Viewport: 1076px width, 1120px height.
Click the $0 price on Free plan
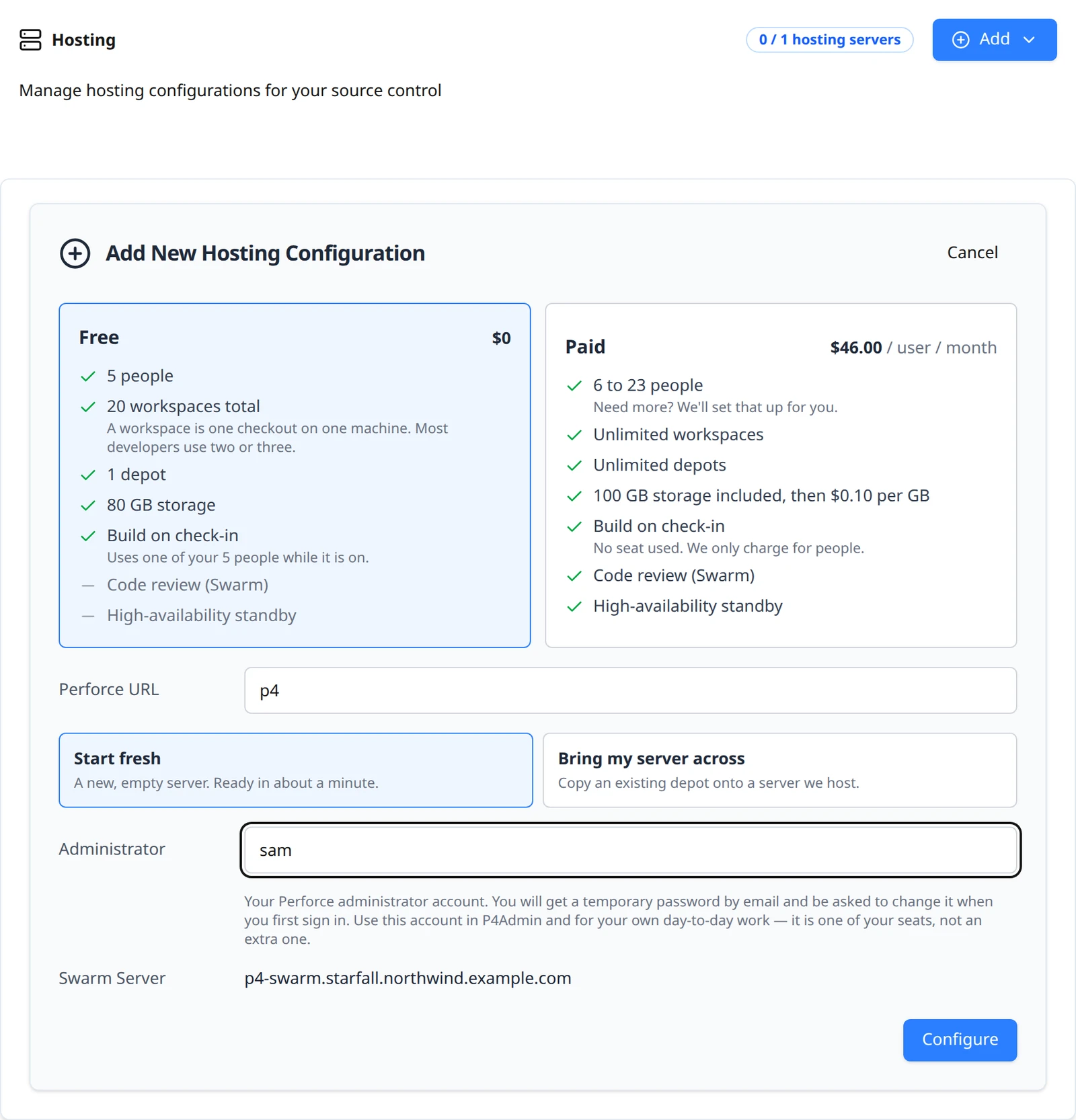(x=502, y=338)
